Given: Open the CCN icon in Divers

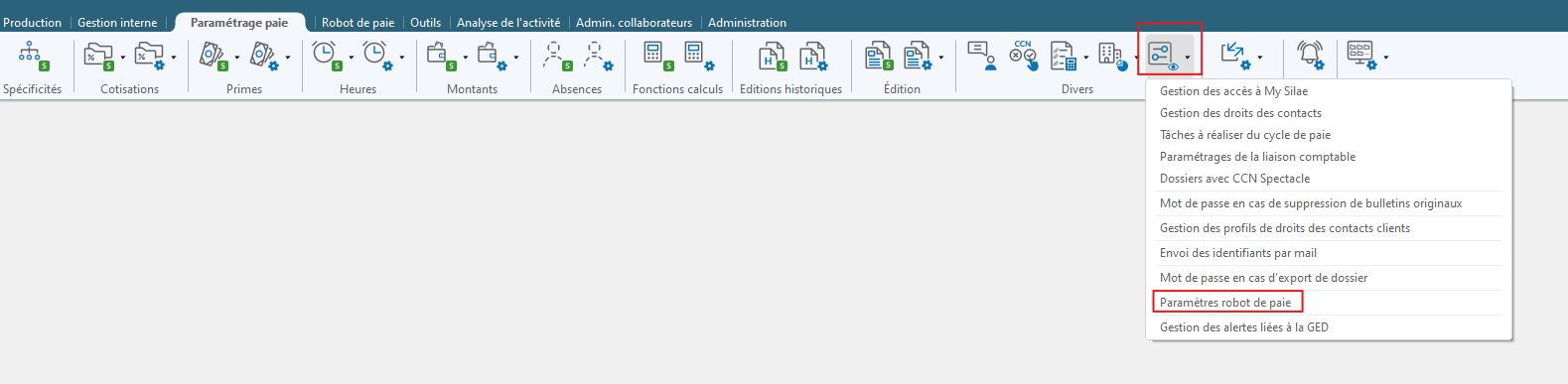Looking at the screenshot, I should (x=1024, y=56).
